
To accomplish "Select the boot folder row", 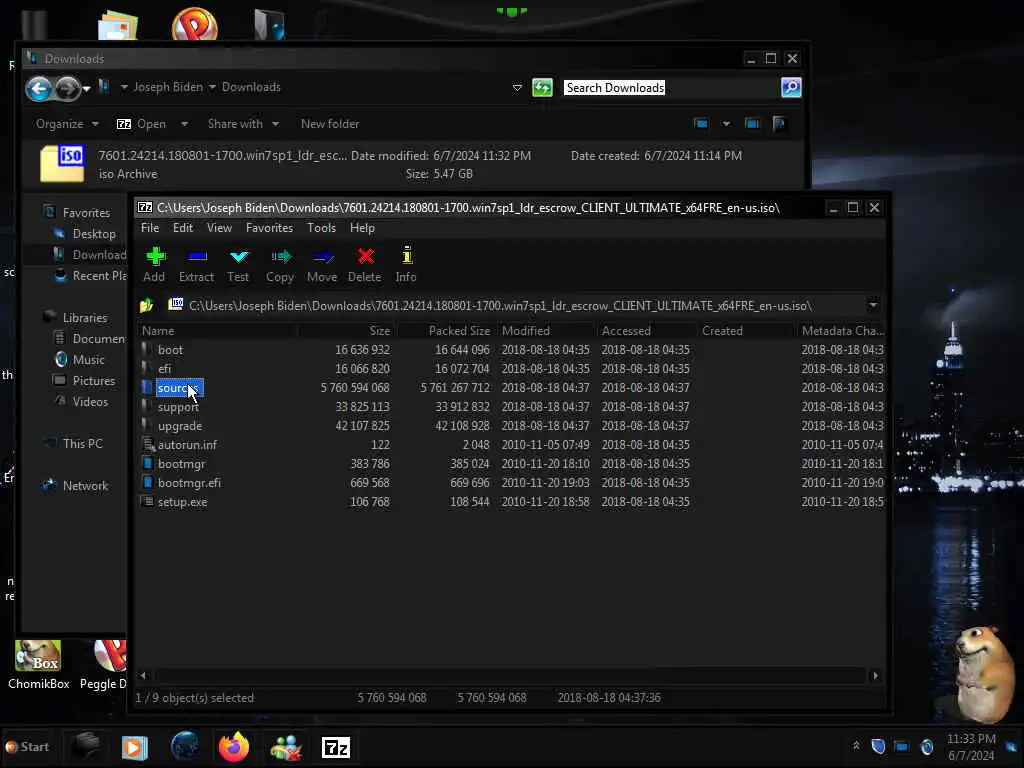I will (x=511, y=350).
